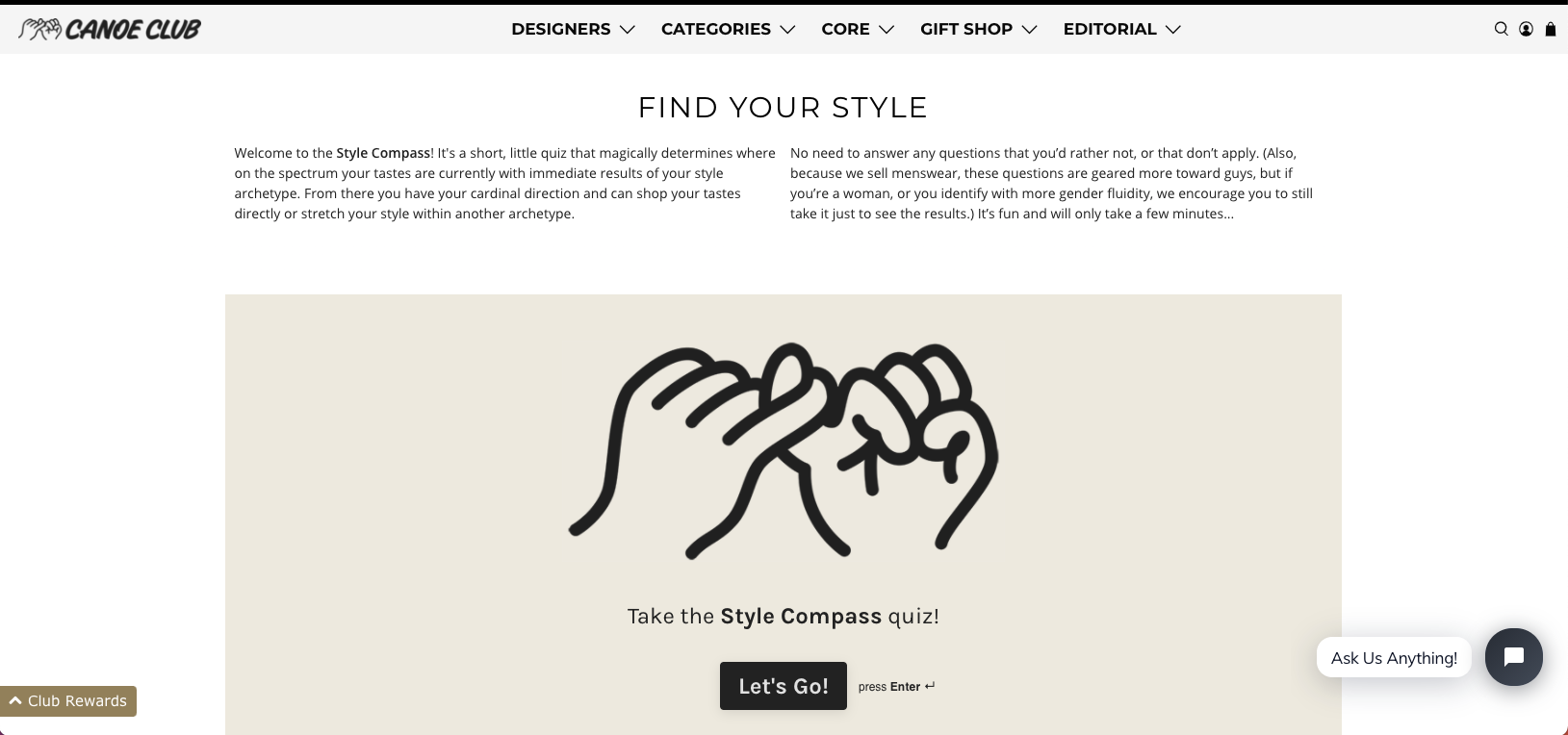Click the account profile icon
This screenshot has height=735, width=1568.
pos(1525,29)
